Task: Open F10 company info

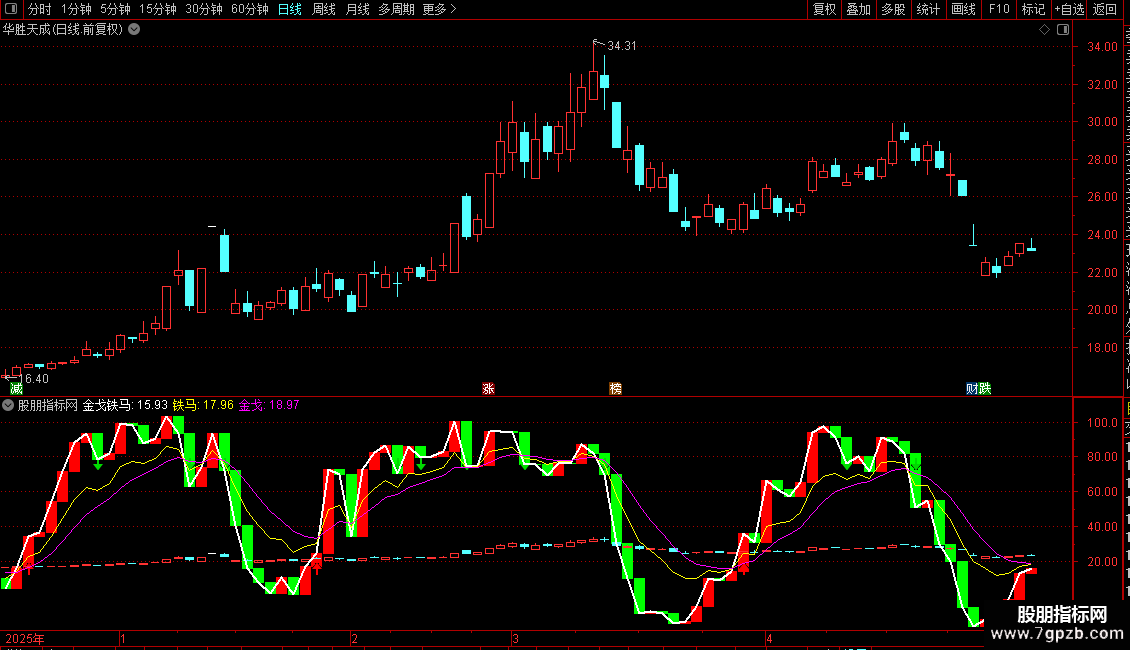Action: [999, 9]
